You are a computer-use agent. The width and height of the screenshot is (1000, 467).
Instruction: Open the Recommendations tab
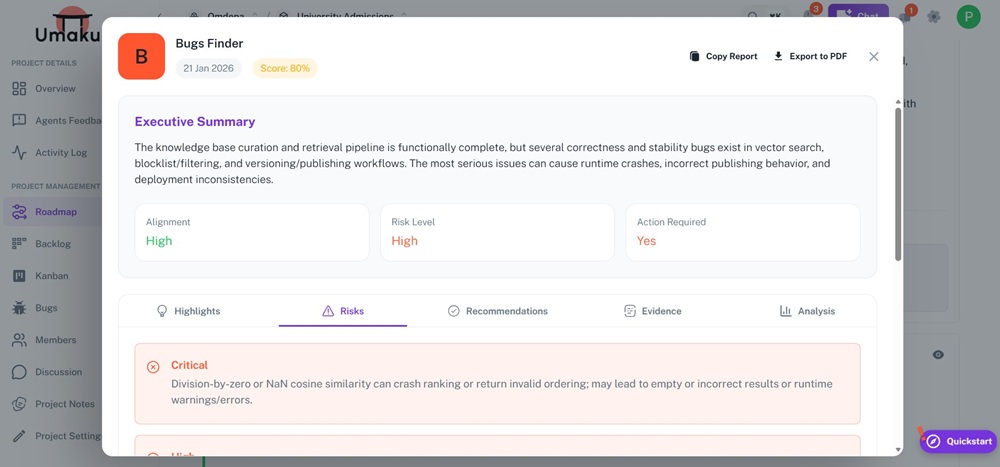click(497, 311)
